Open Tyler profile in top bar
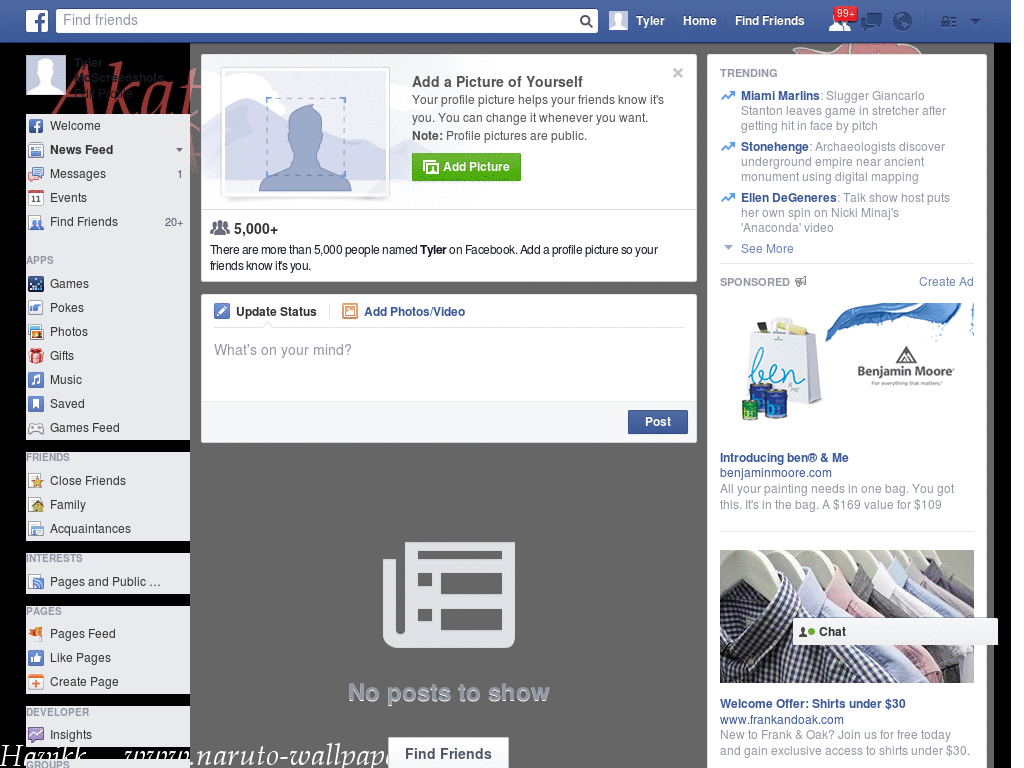Viewport: 1024px width, 768px height. click(x=637, y=21)
